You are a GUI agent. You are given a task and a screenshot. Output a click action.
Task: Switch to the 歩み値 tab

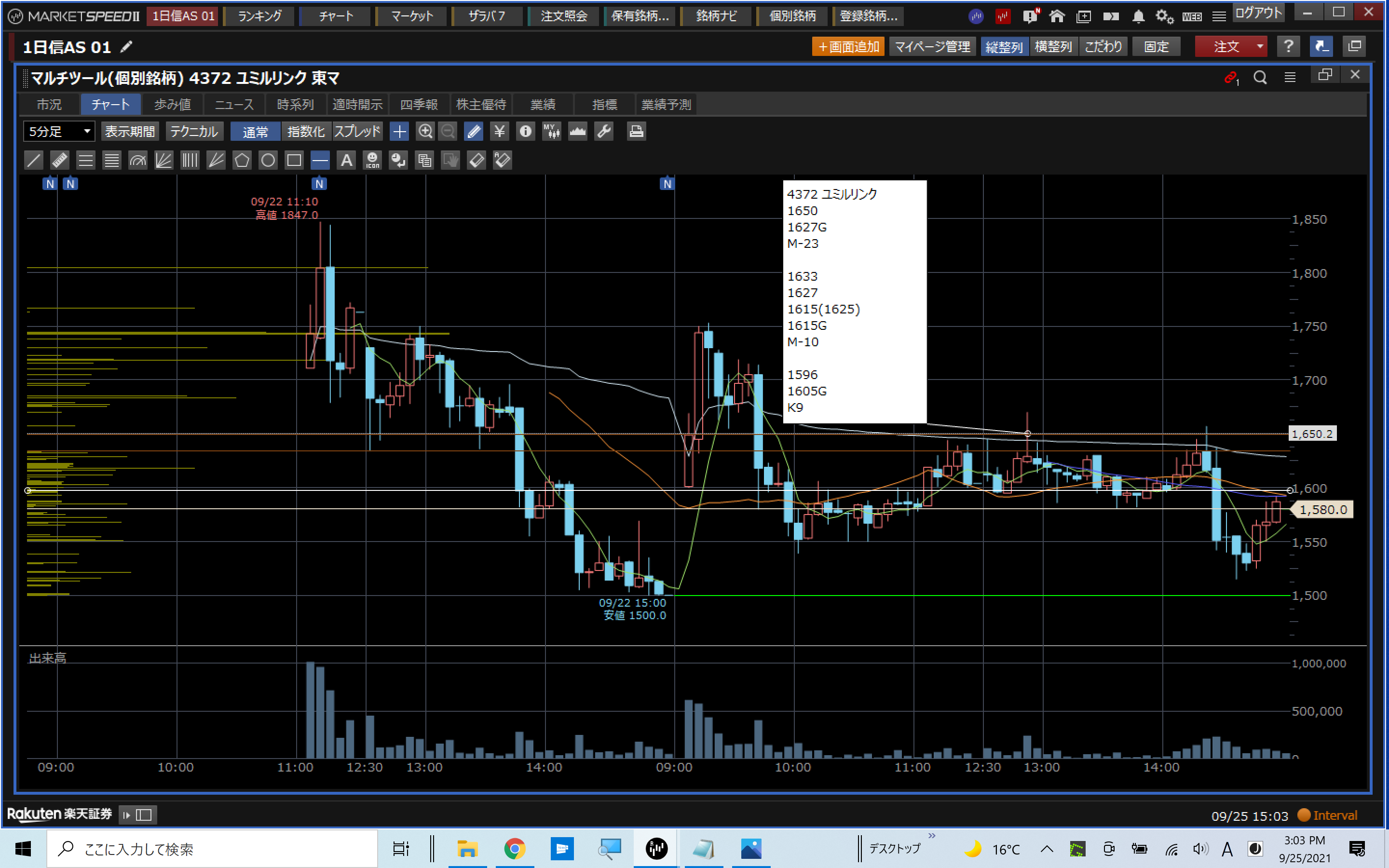click(173, 105)
